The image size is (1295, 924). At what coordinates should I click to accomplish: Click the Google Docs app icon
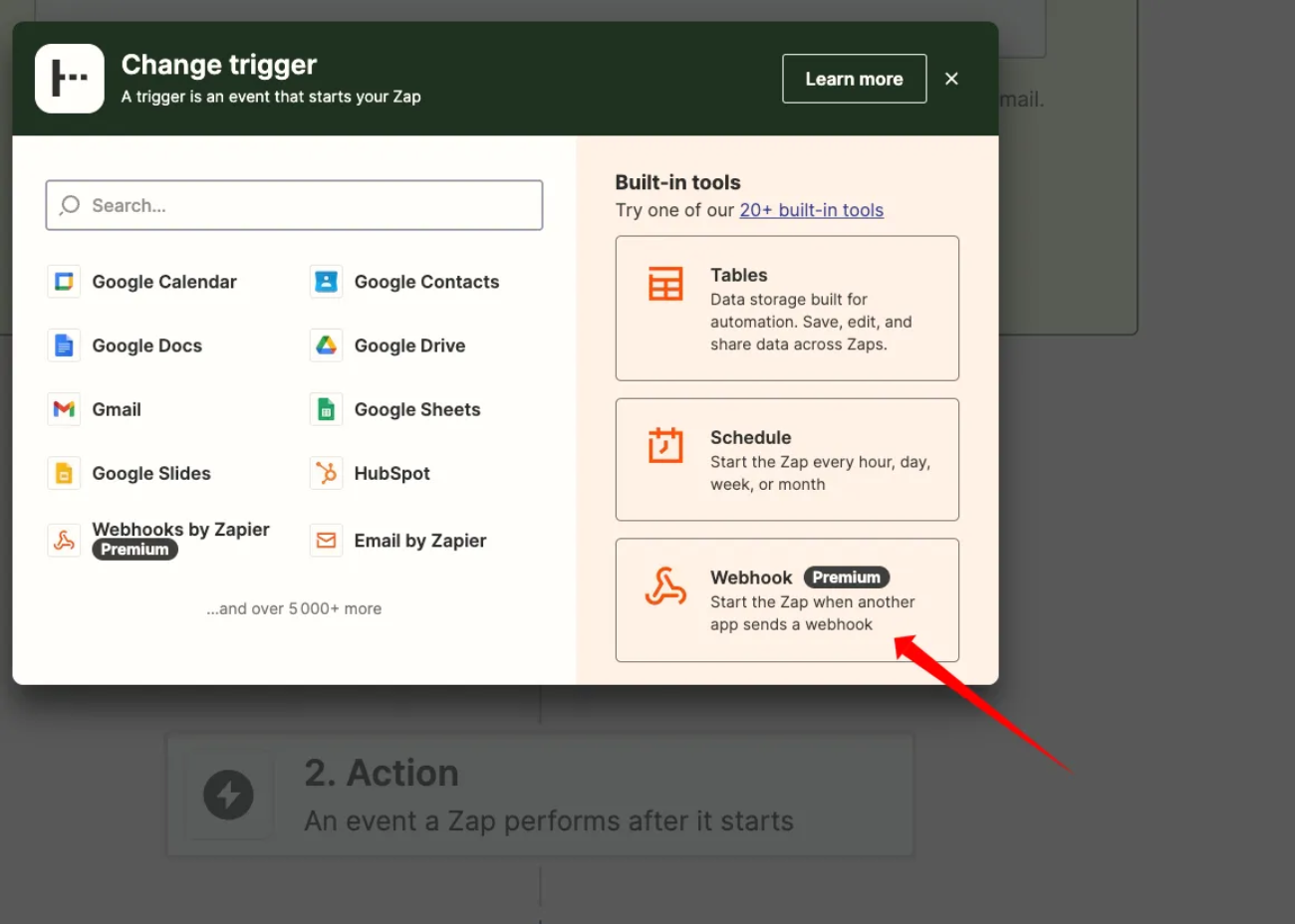pyautogui.click(x=64, y=346)
